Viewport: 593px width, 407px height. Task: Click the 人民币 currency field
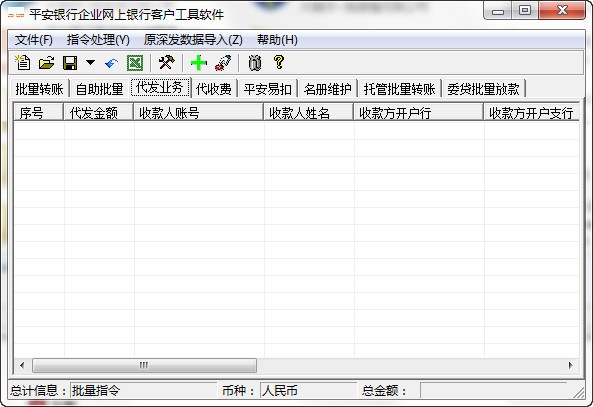point(309,390)
